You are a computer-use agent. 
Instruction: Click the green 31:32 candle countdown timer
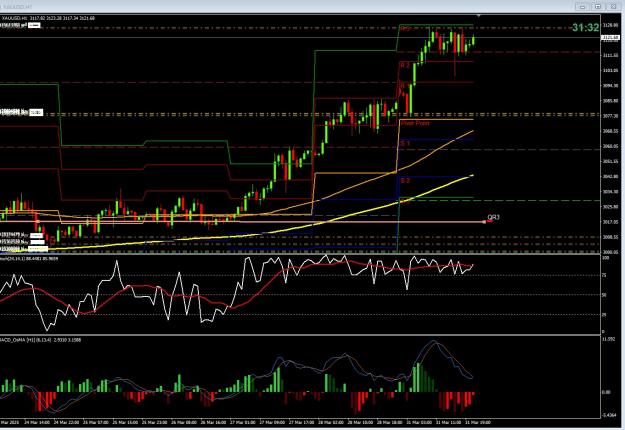(585, 27)
